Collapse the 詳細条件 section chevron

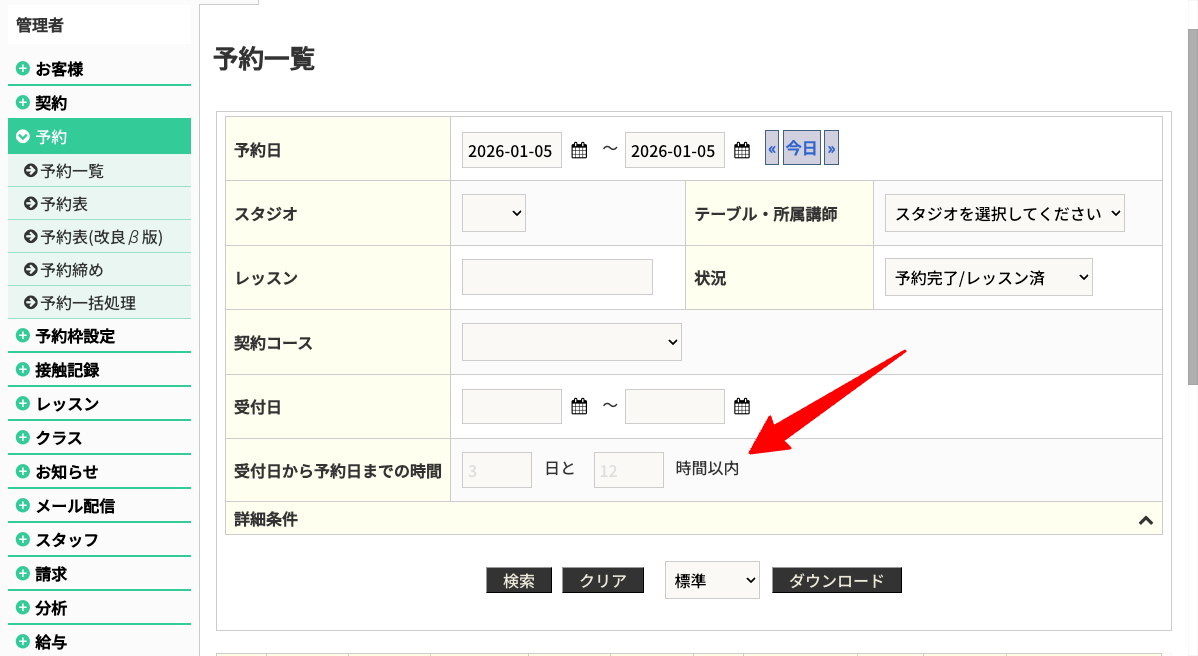(1146, 520)
